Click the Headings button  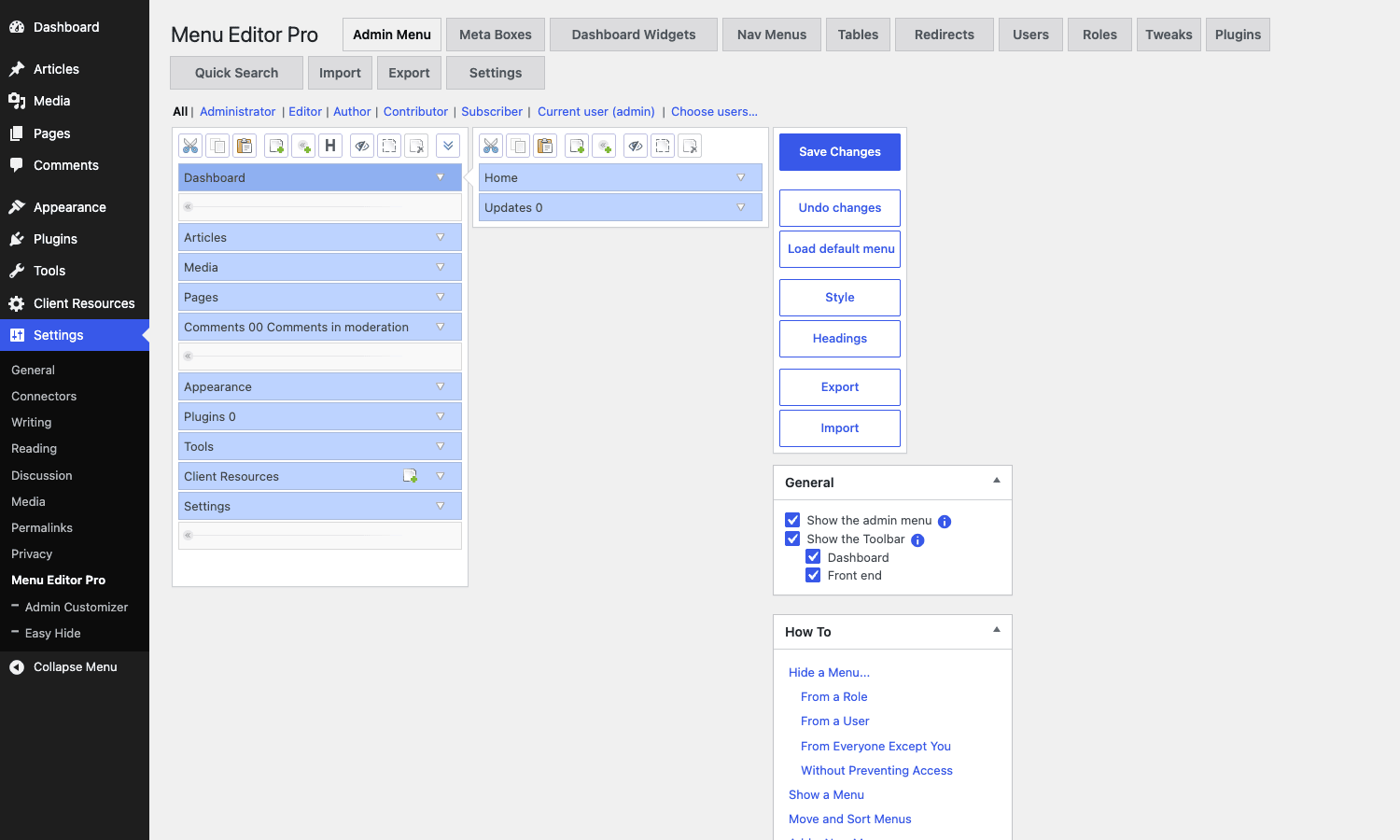840,339
